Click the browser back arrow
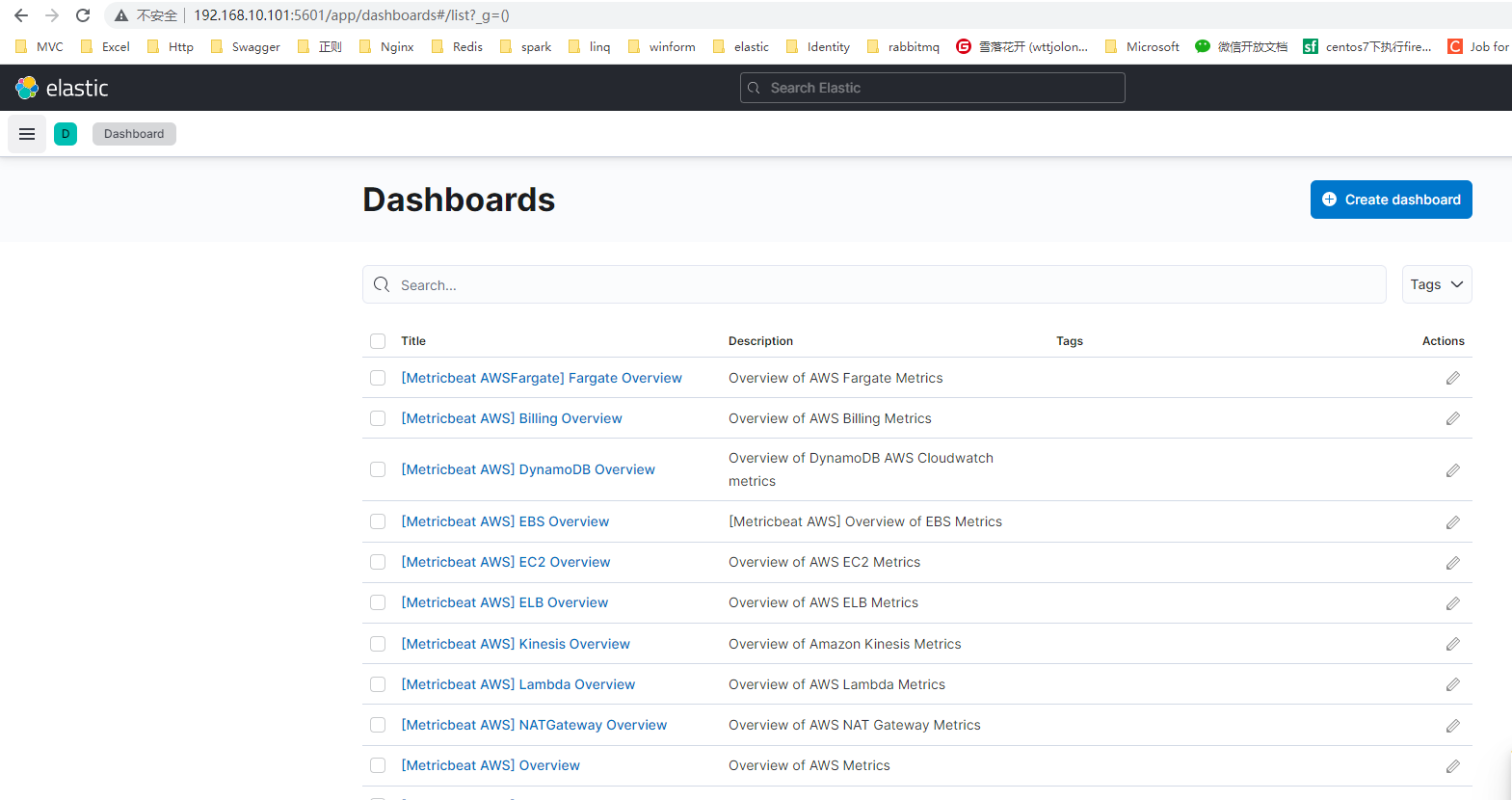 click(21, 15)
